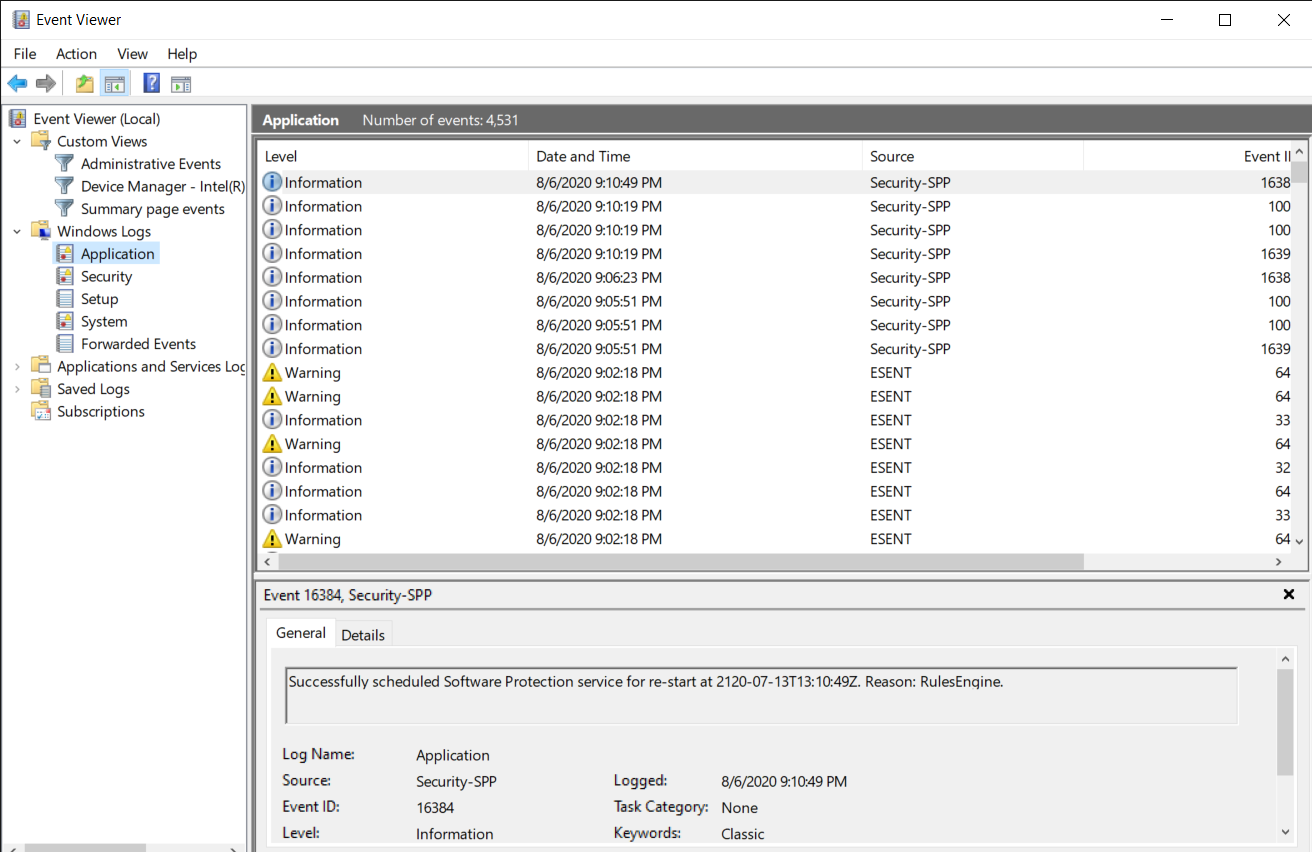Click the blue Help question mark icon

[x=152, y=84]
